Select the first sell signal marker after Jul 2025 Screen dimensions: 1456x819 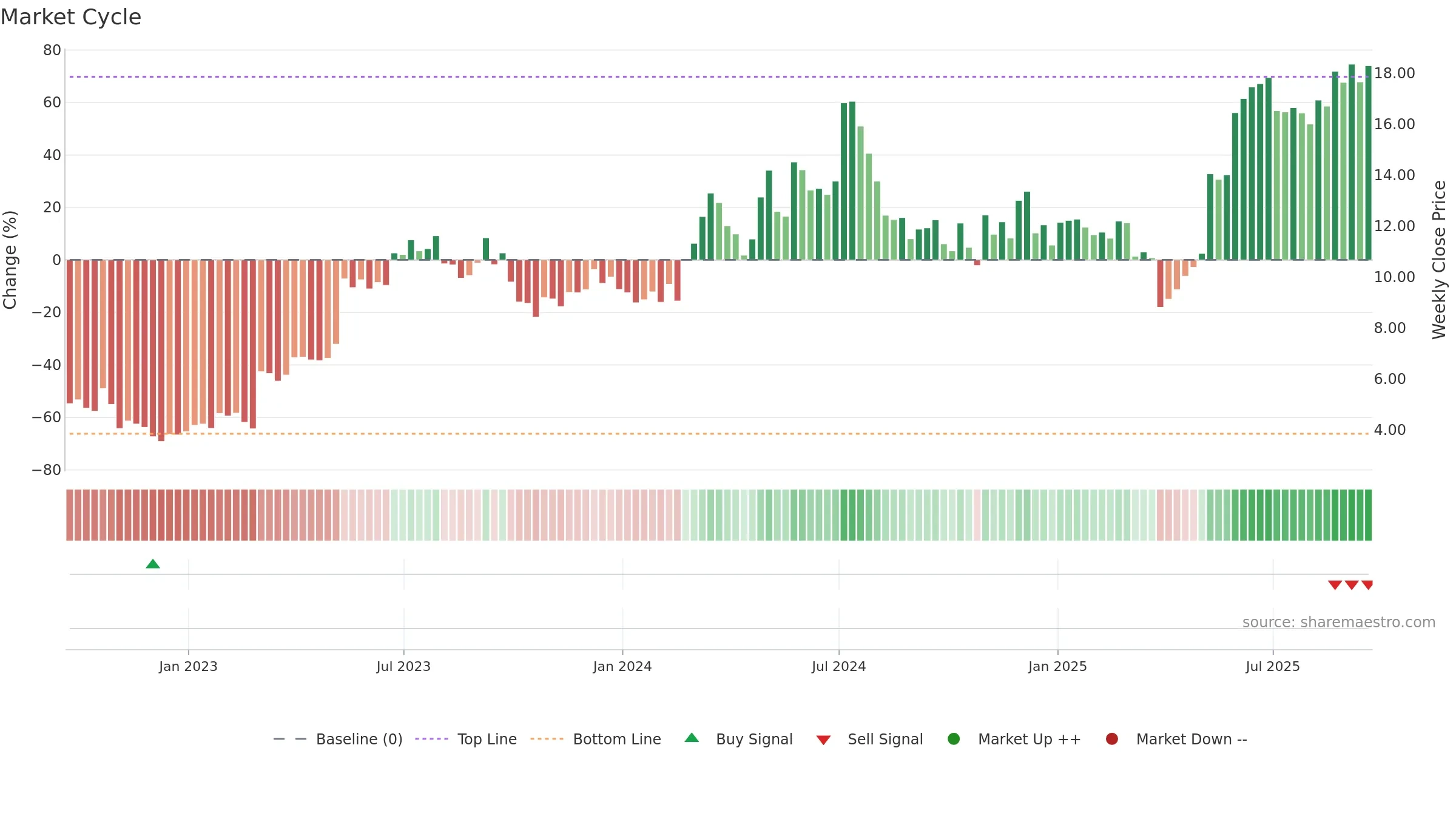point(1335,585)
